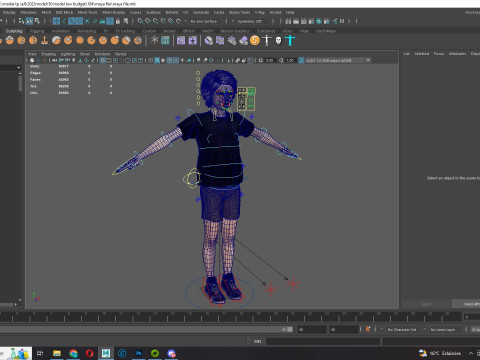Open the Mesh menu

46,12
